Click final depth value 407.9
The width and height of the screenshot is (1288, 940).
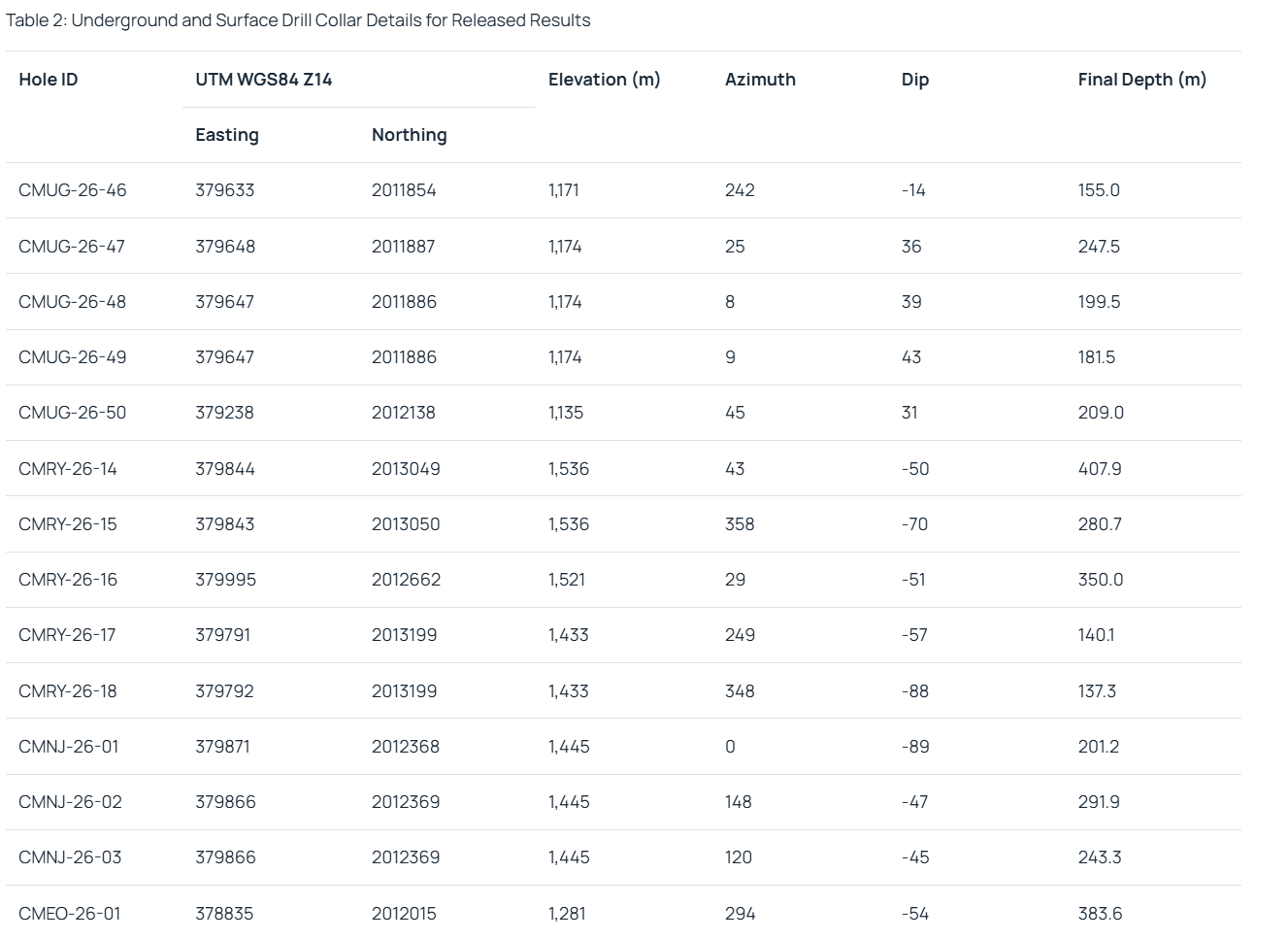tap(1099, 469)
